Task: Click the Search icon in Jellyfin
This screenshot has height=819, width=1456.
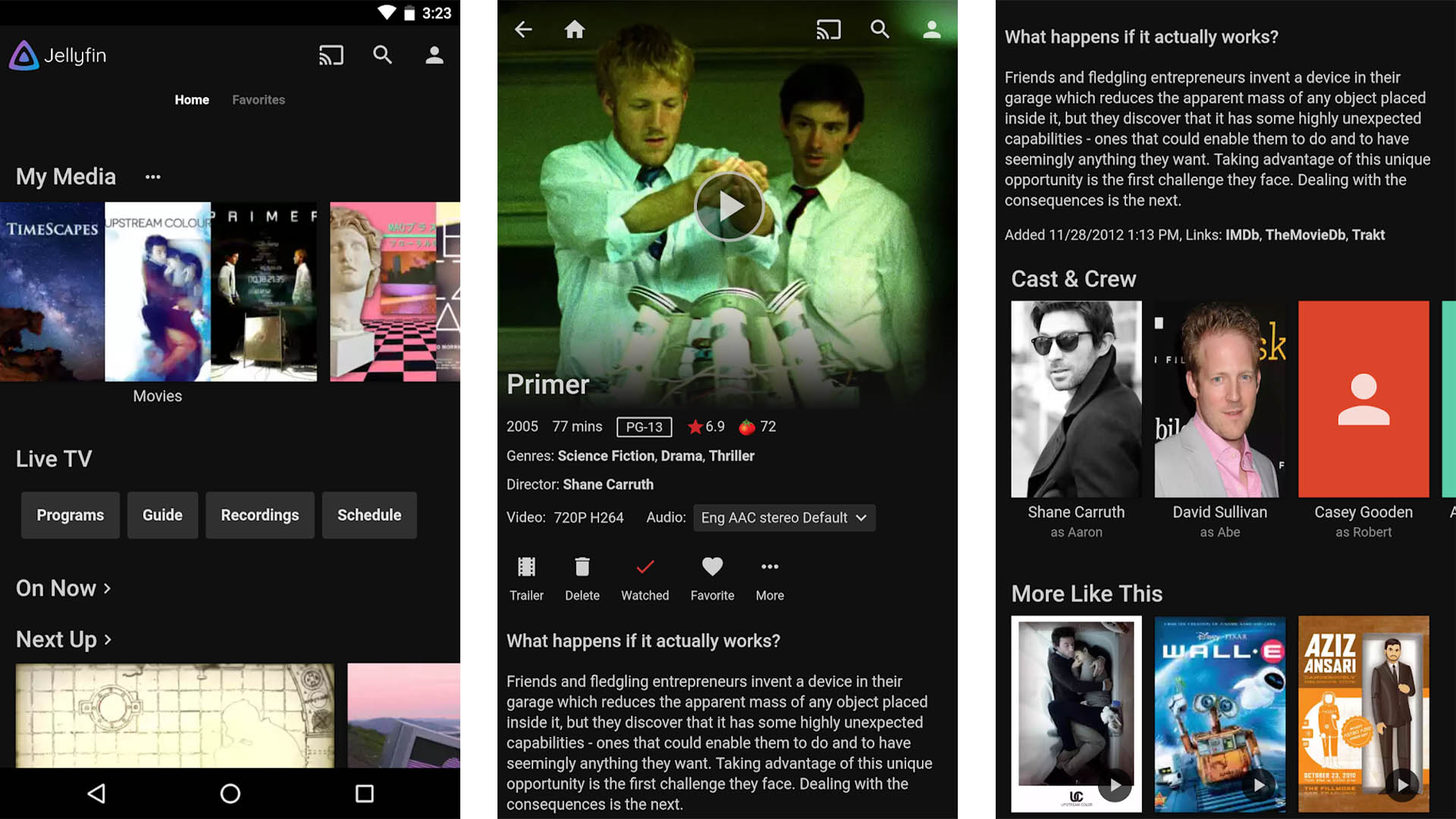Action: point(383,55)
